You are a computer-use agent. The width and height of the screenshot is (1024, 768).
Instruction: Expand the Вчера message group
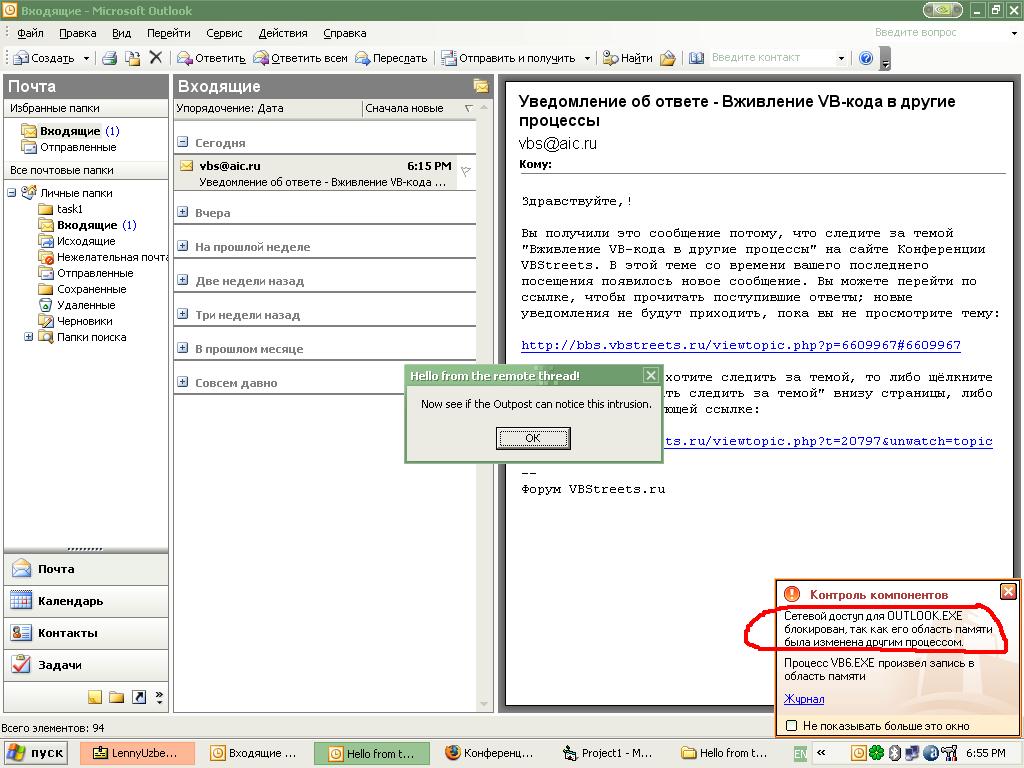183,212
